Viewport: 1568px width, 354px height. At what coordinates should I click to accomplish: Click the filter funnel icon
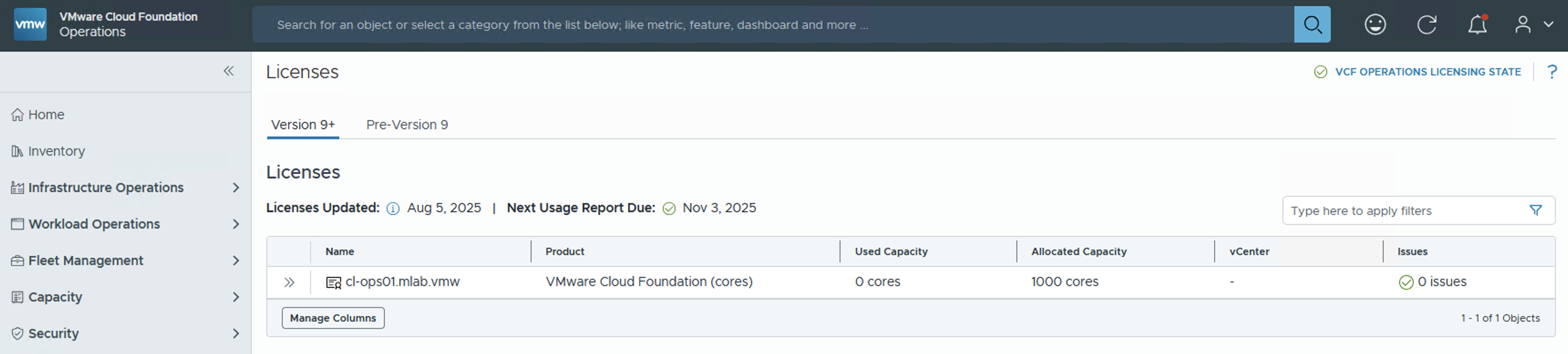(x=1535, y=211)
